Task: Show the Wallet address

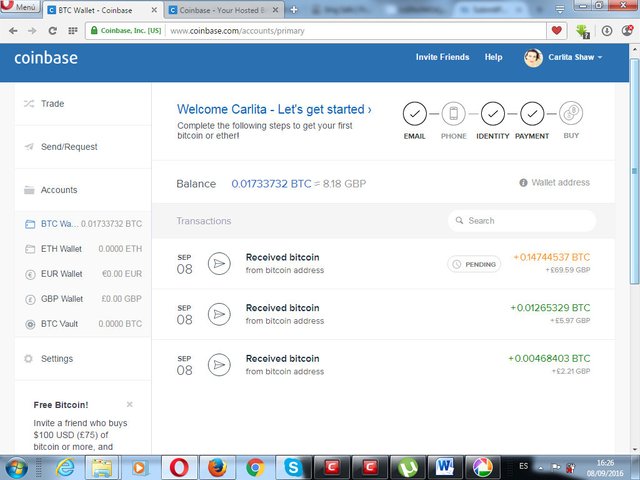Action: [x=554, y=182]
